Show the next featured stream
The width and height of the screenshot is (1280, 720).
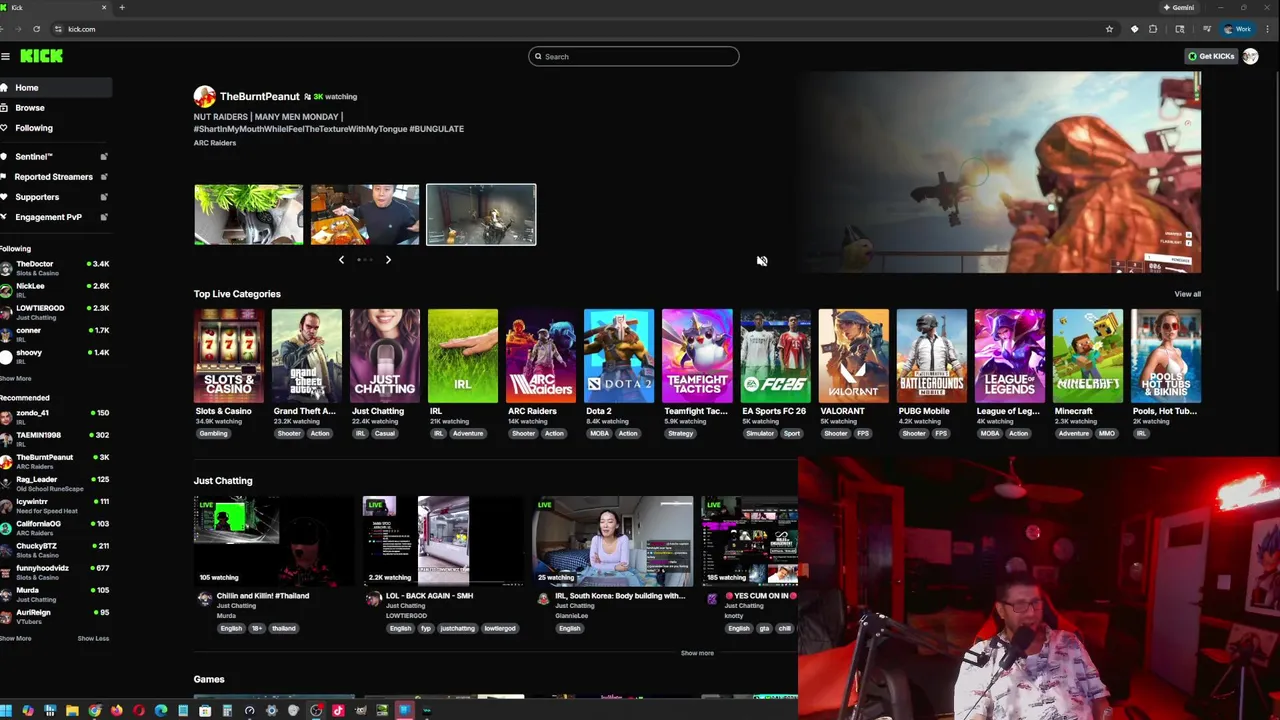click(388, 260)
